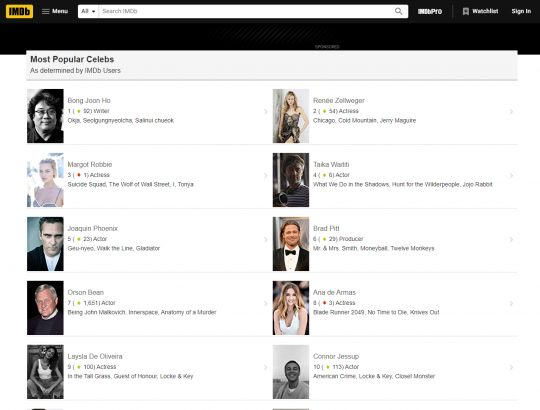The width and height of the screenshot is (540, 410).
Task: Open Connor Jessup name link
Action: 336,357
